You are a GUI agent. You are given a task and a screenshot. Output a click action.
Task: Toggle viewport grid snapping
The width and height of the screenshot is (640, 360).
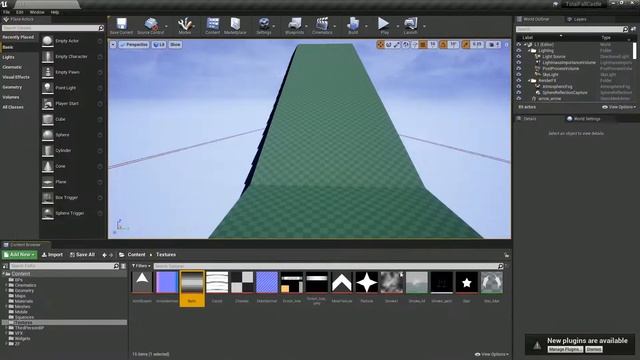(x=423, y=44)
